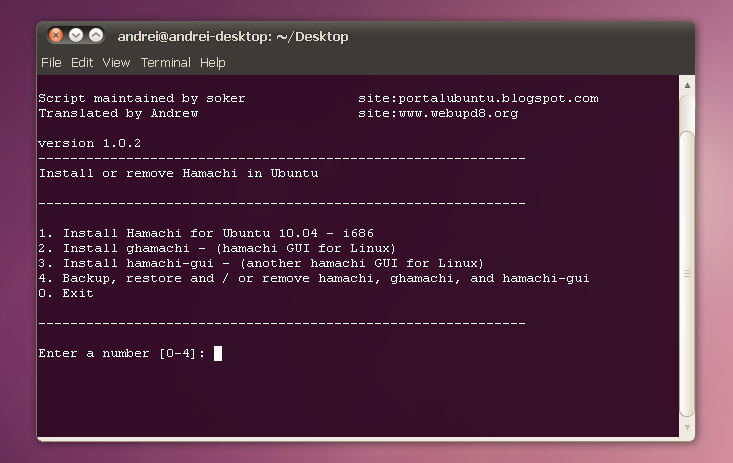Click the text cursor after Enter a number prompt
733x463 pixels.
tap(218, 354)
